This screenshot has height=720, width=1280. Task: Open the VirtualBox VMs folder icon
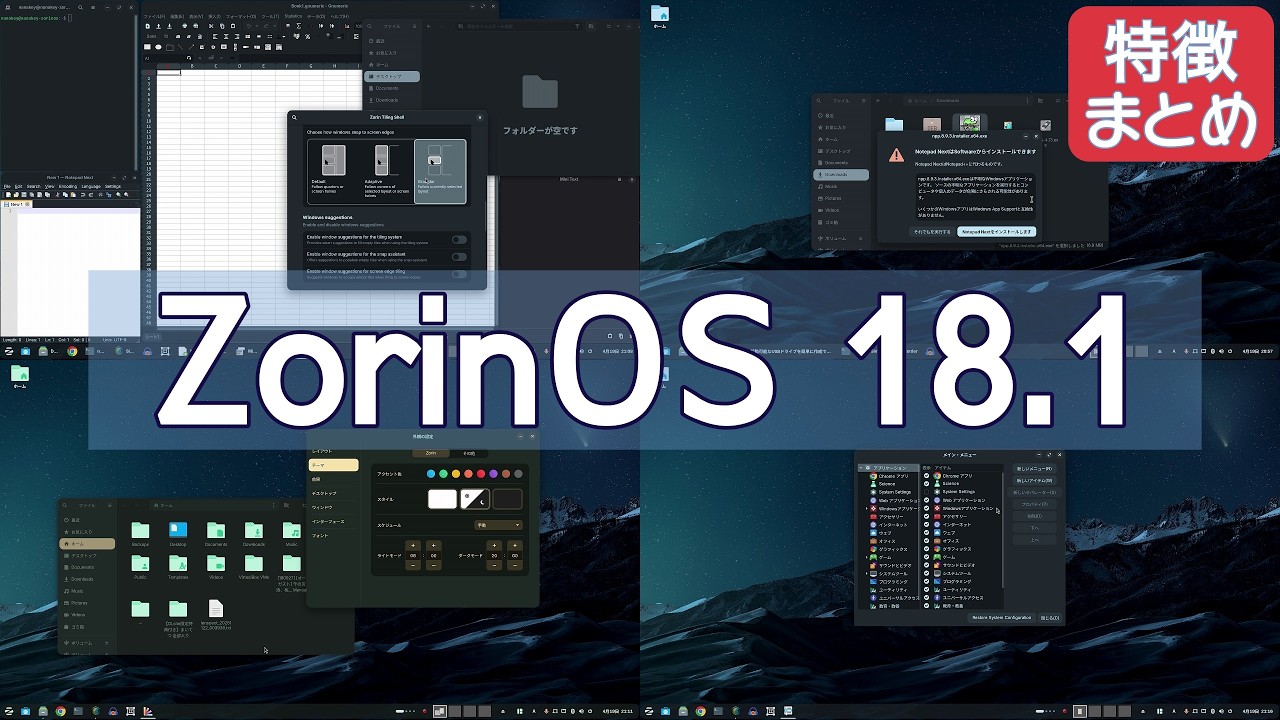254,564
